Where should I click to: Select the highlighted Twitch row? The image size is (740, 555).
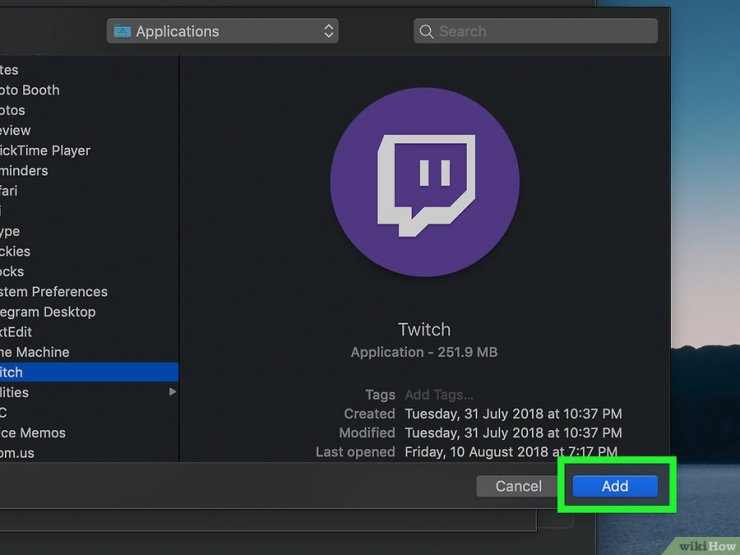tap(89, 372)
